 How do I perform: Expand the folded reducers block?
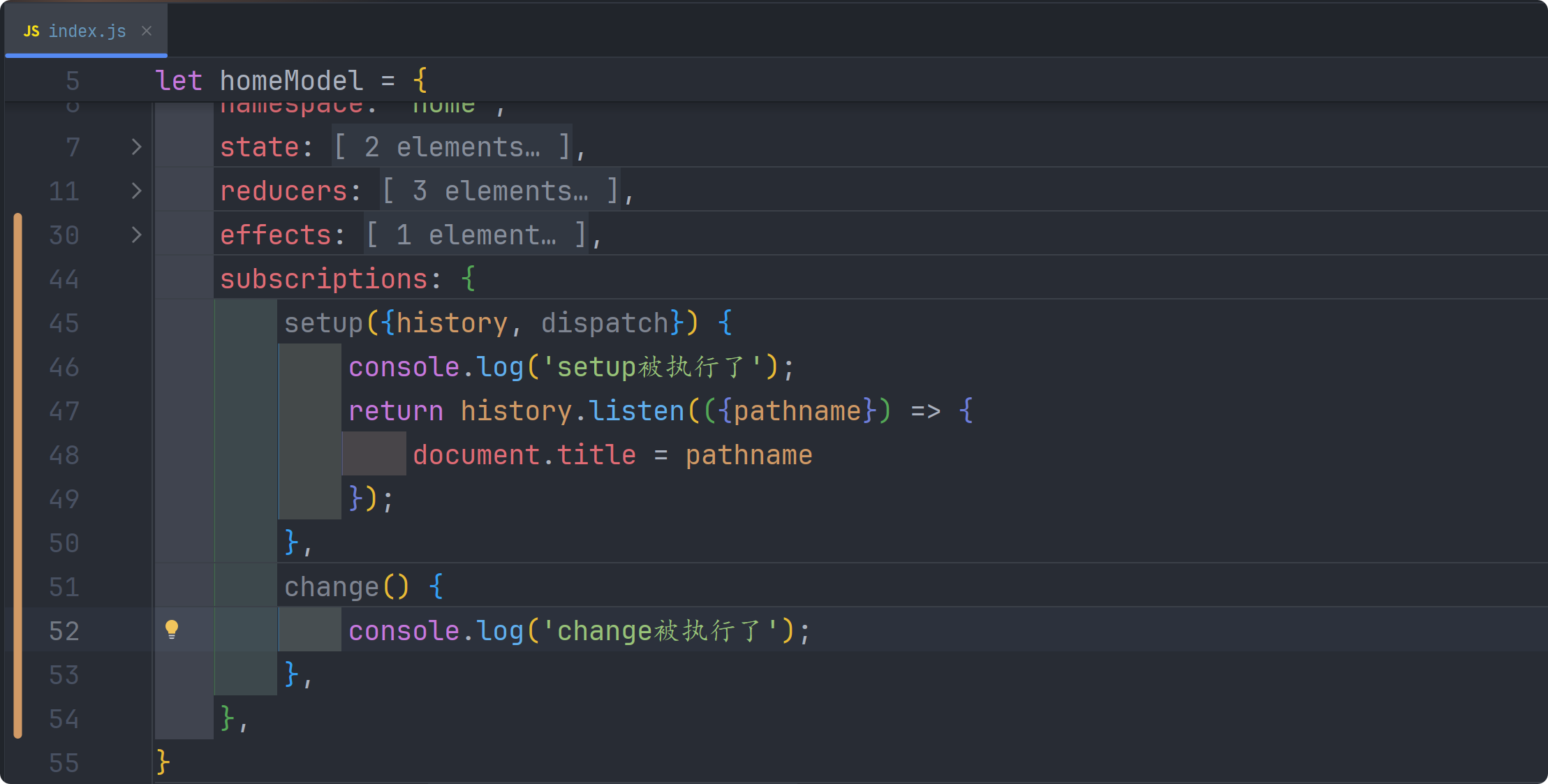136,191
